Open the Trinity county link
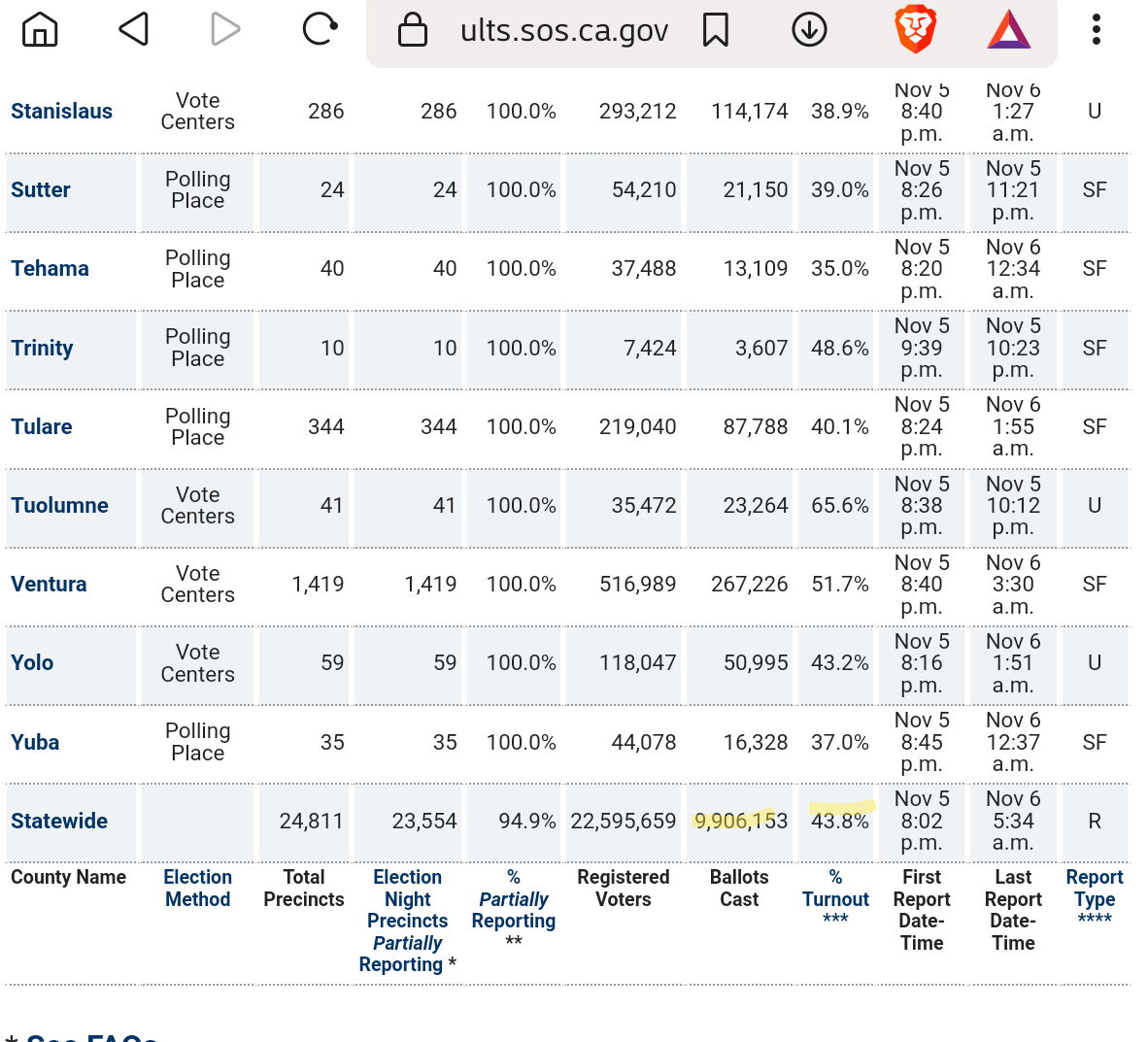 pos(42,348)
